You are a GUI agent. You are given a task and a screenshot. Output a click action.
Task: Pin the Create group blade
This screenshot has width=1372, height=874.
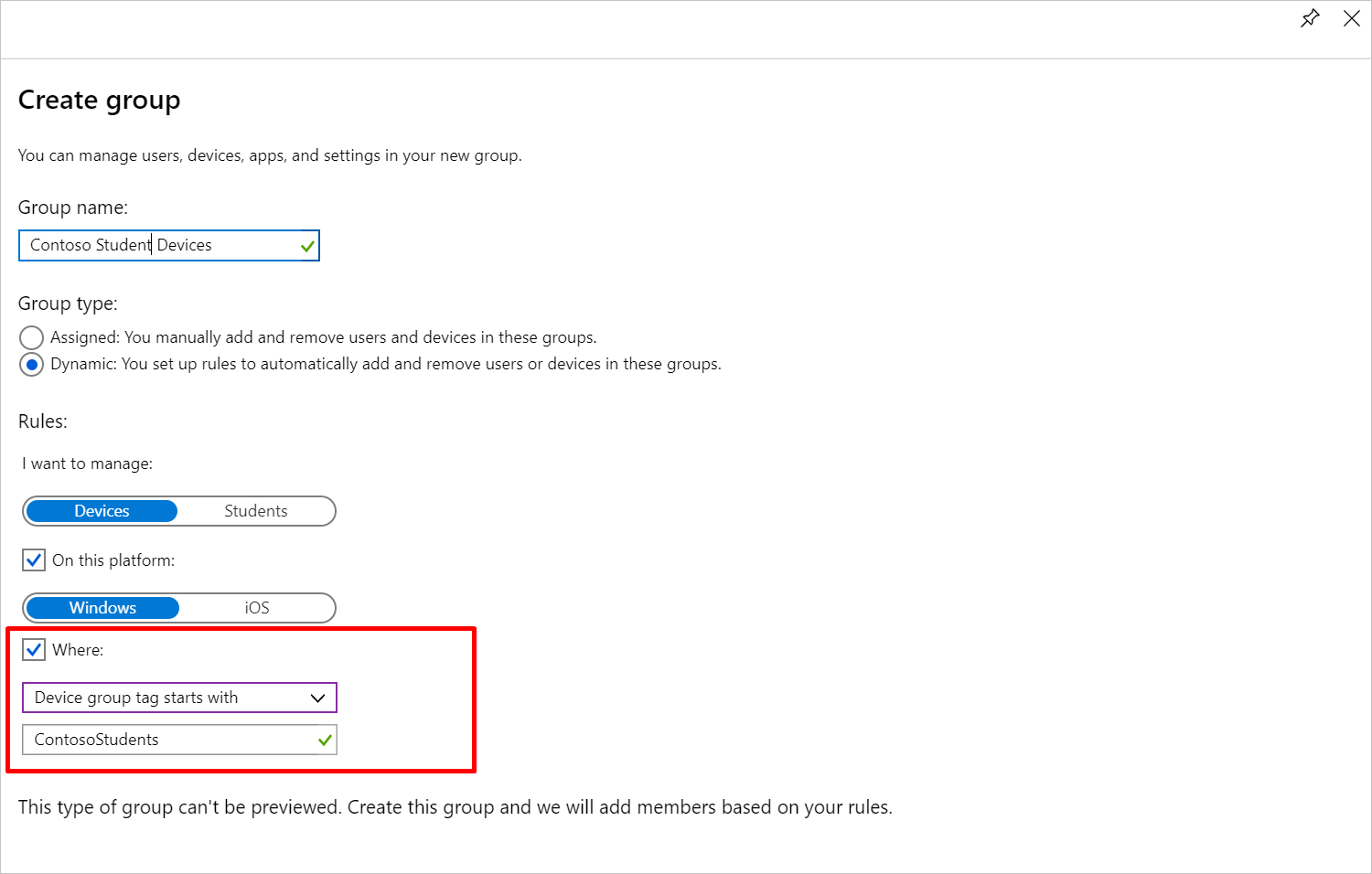[x=1310, y=18]
